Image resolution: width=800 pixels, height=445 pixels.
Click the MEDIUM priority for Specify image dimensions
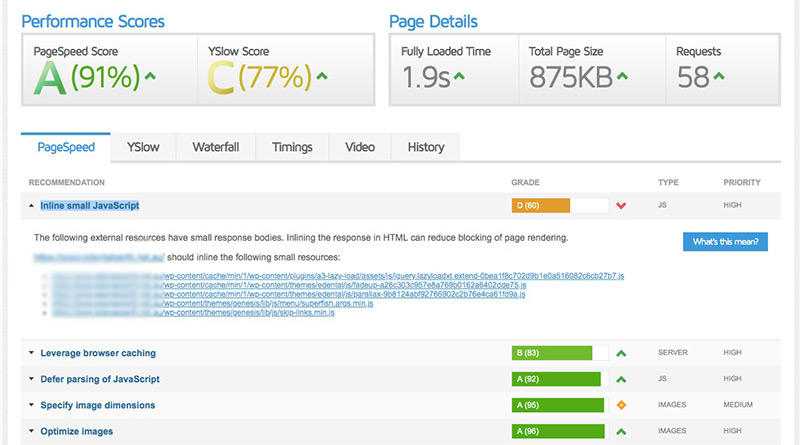pyautogui.click(x=738, y=405)
